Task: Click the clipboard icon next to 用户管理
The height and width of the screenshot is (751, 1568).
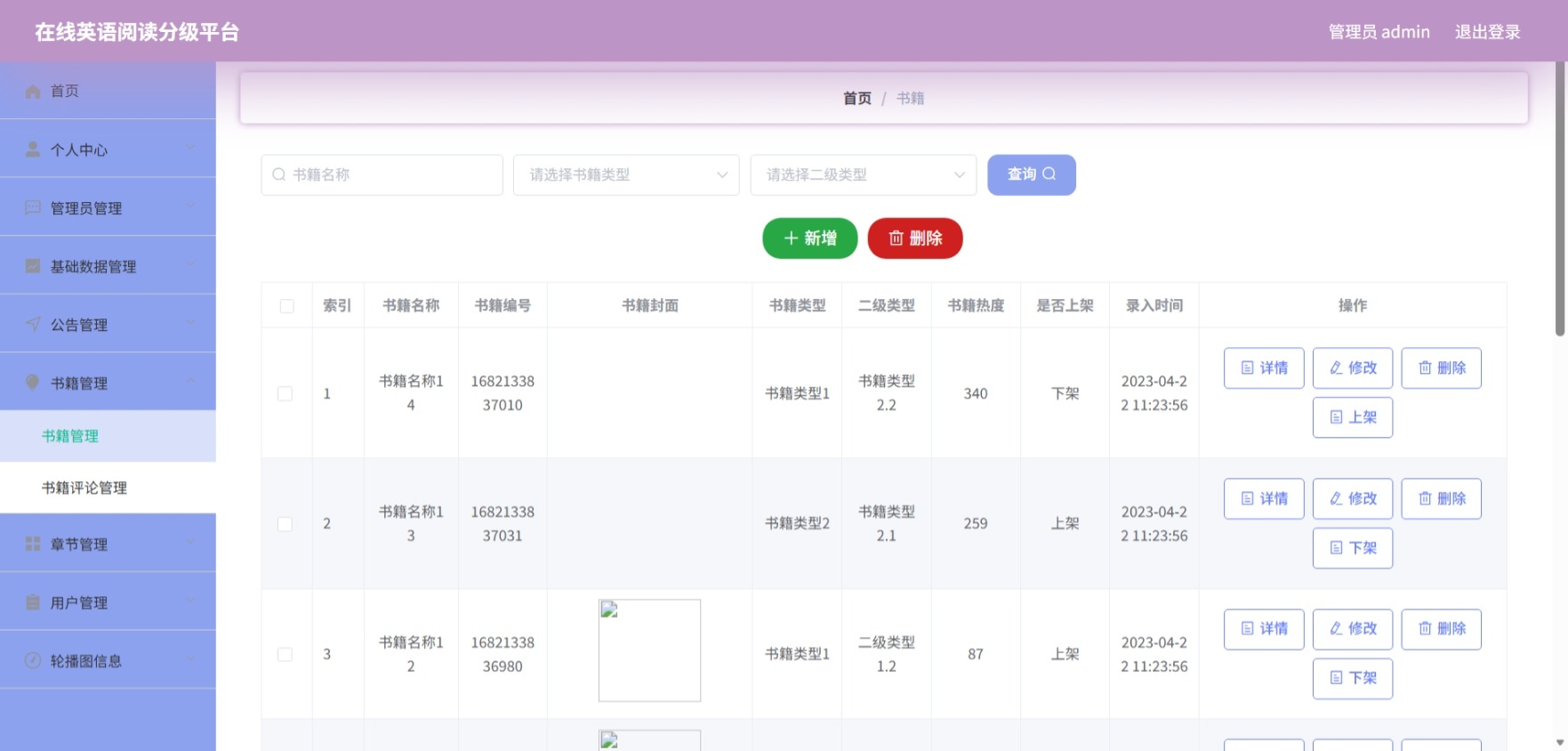Action: [33, 602]
